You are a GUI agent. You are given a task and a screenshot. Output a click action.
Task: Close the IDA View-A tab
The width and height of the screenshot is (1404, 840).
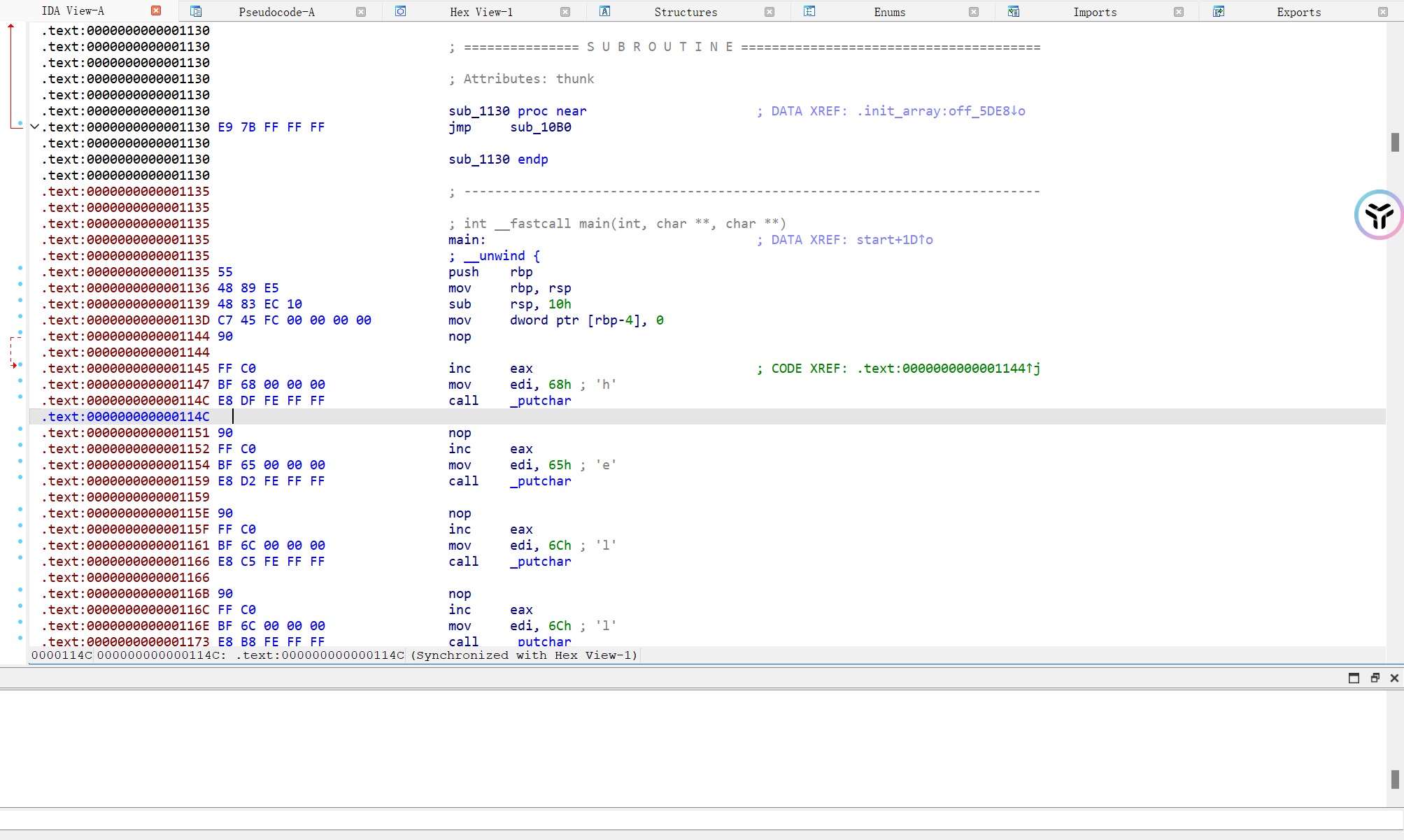[156, 10]
